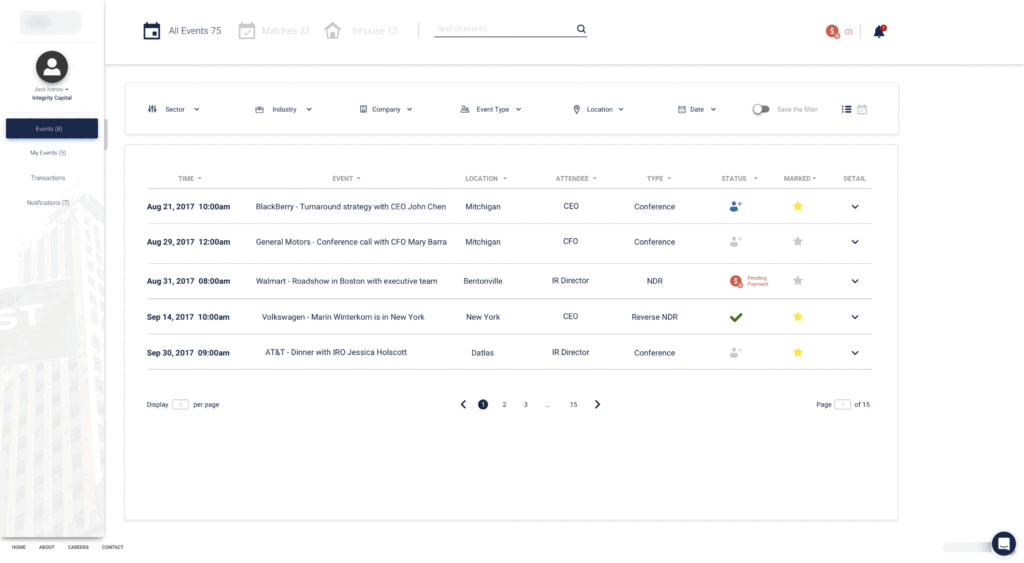Click the Display per page input
1024x563 pixels.
click(180, 404)
